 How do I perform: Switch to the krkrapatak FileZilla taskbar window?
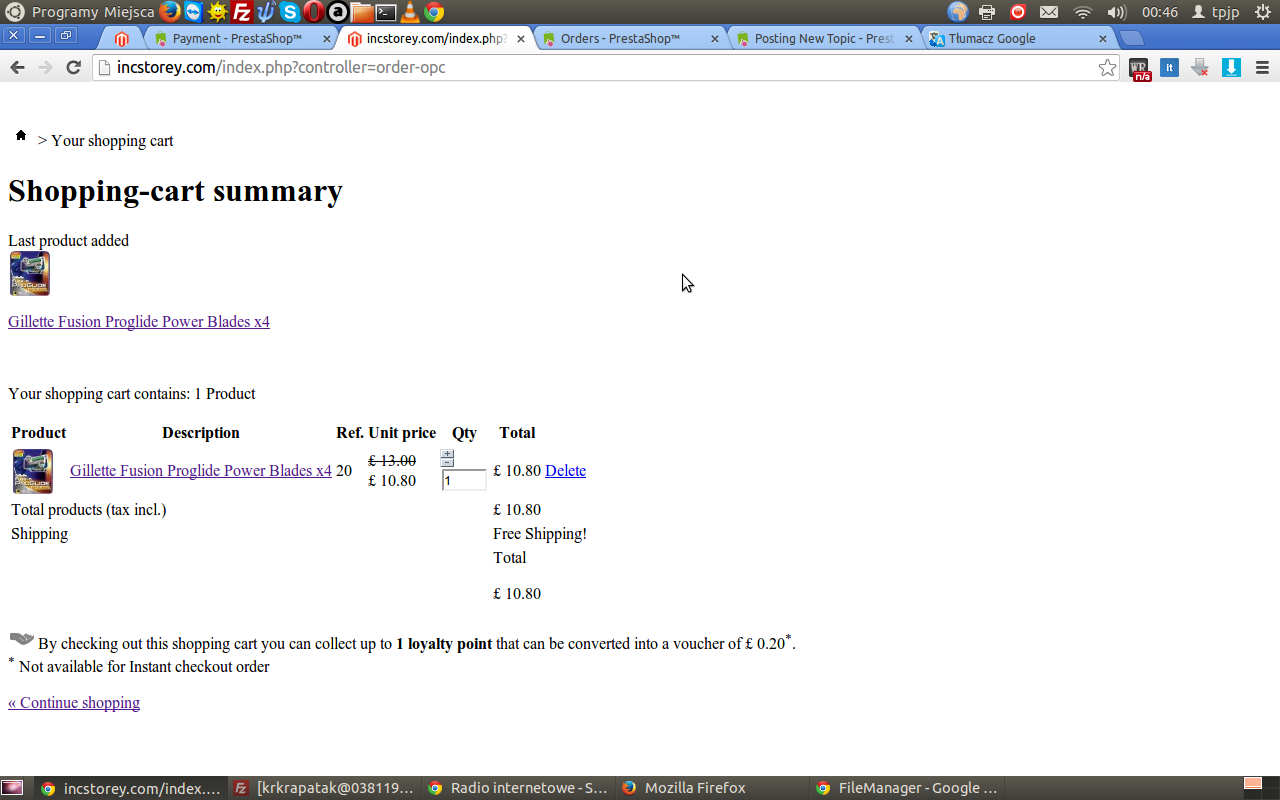pos(323,788)
